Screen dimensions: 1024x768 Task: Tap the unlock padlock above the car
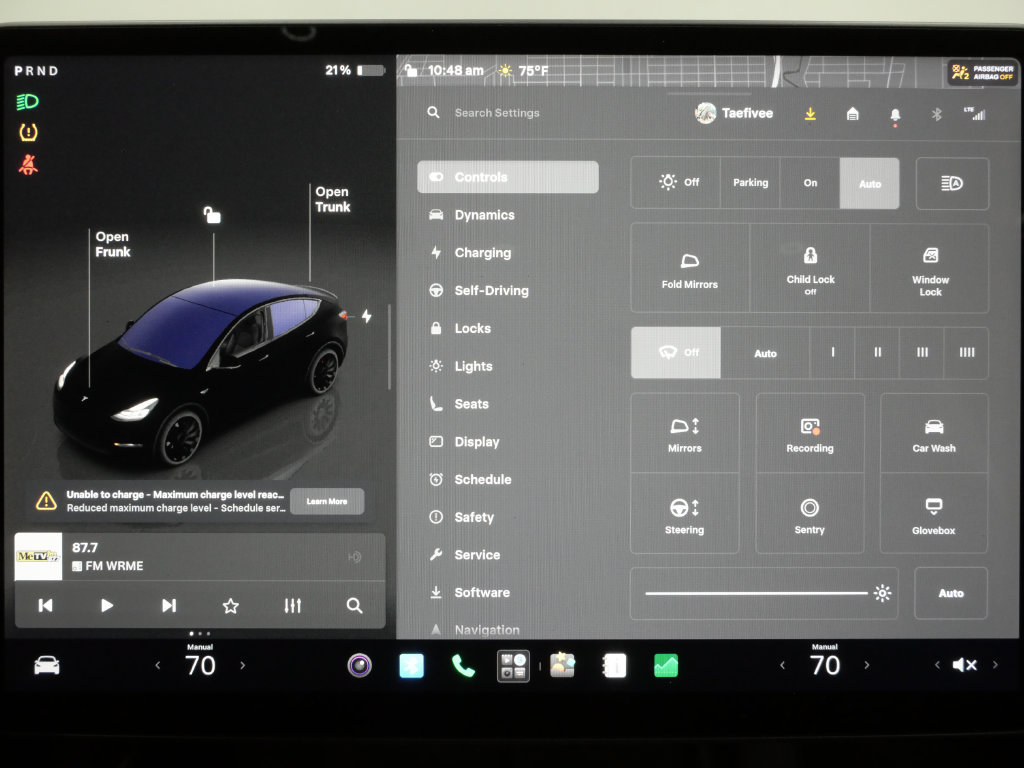pyautogui.click(x=212, y=214)
